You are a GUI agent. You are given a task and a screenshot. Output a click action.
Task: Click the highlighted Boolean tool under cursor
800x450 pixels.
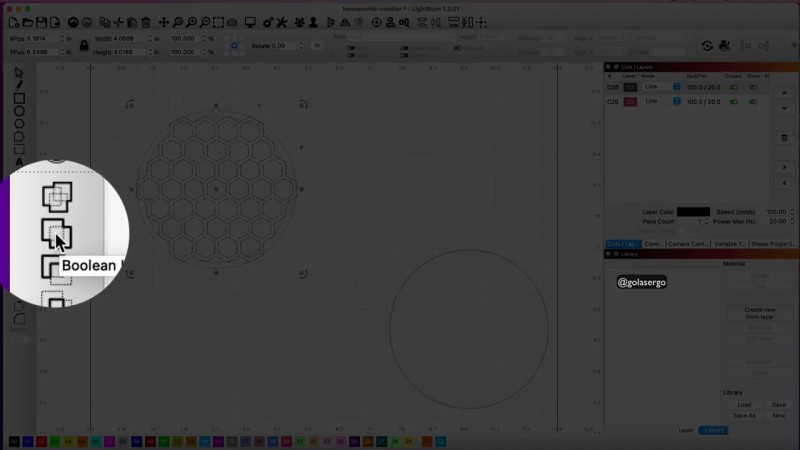[56, 234]
